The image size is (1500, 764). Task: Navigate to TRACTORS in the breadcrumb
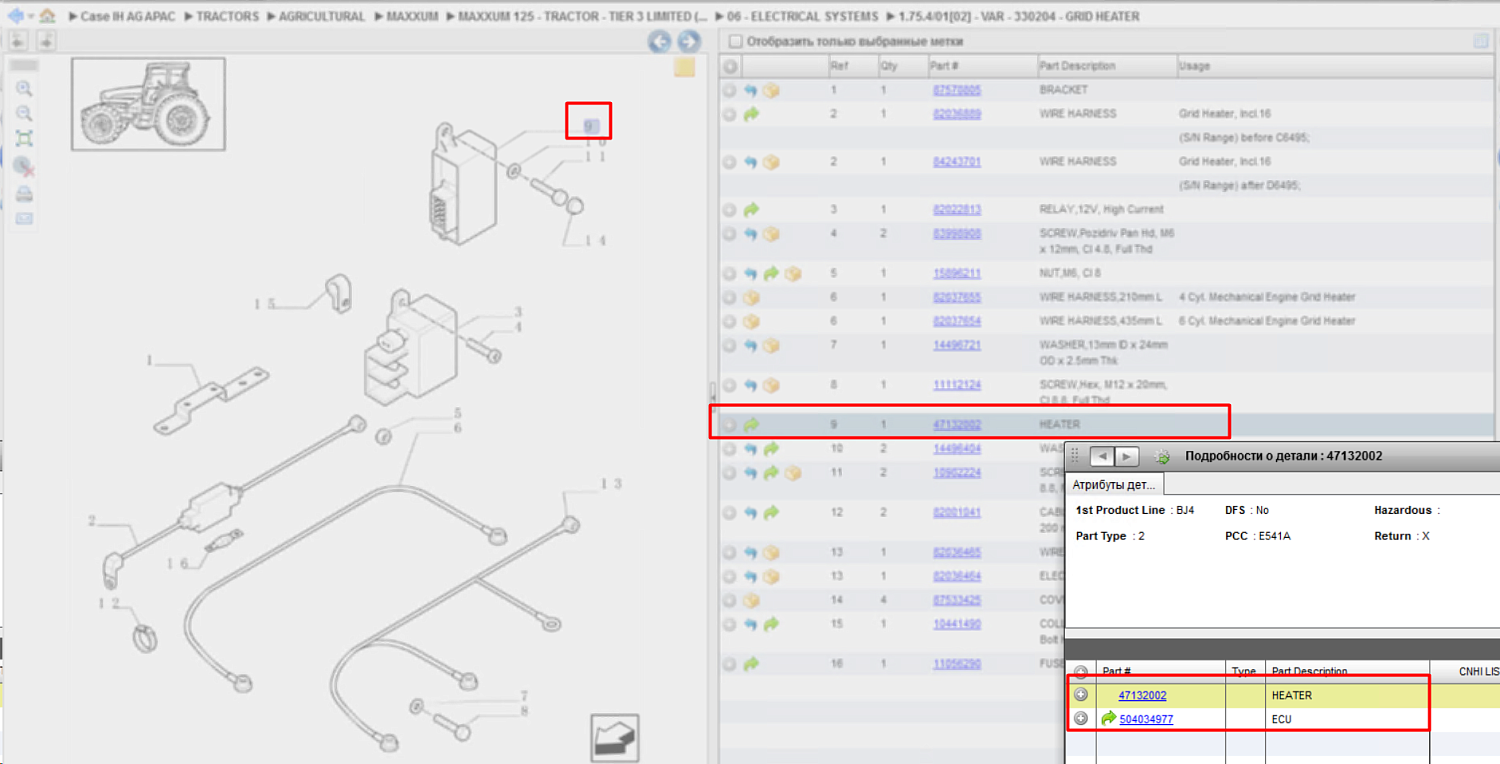[228, 17]
